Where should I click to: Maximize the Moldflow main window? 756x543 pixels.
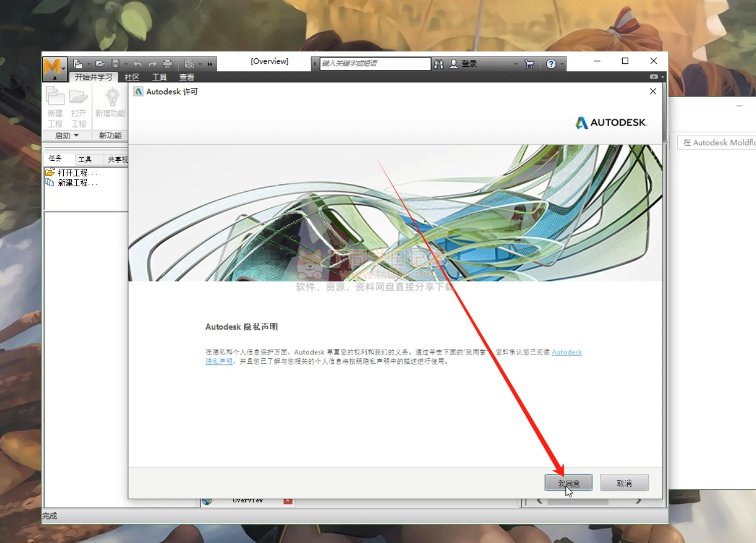pyautogui.click(x=625, y=61)
